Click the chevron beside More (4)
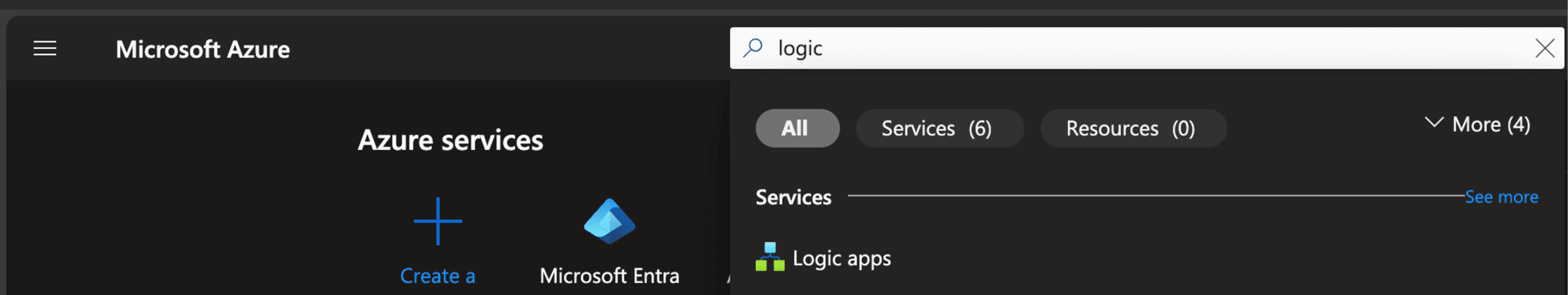The image size is (1568, 295). (1433, 122)
